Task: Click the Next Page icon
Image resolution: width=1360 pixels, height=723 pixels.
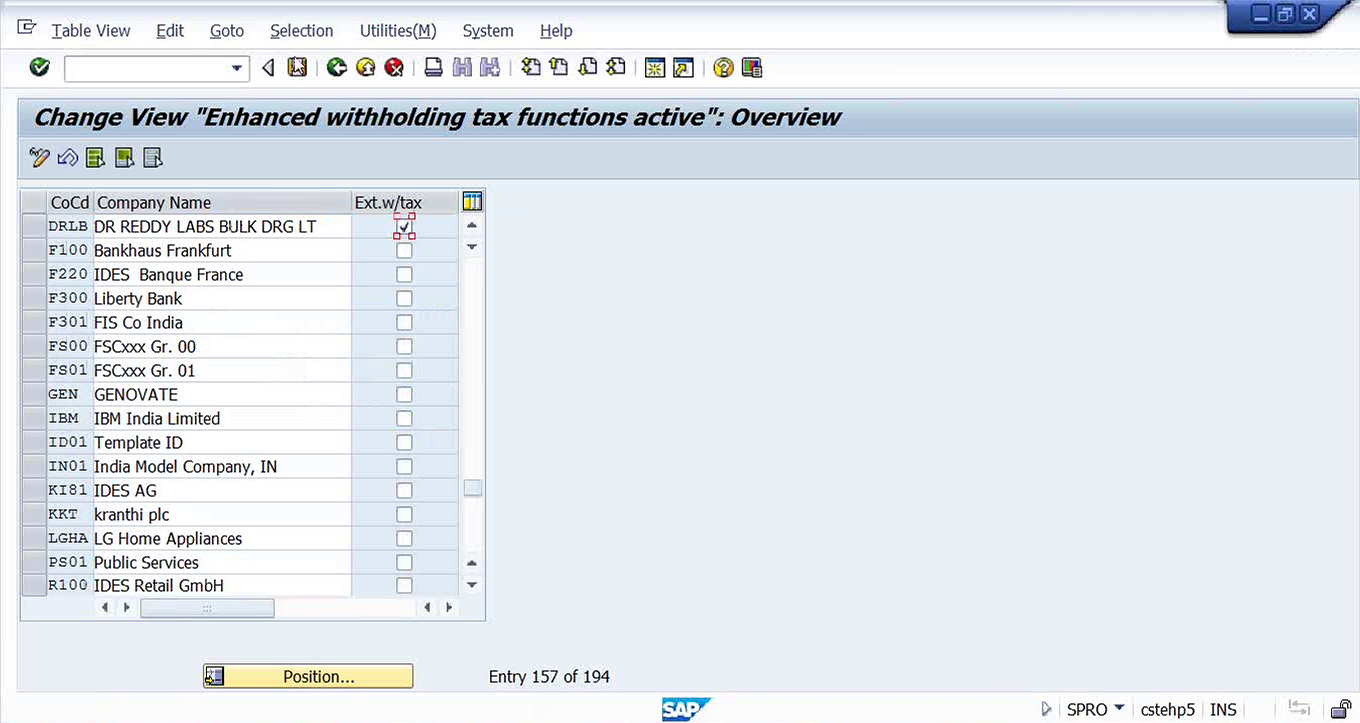Action: coord(588,68)
